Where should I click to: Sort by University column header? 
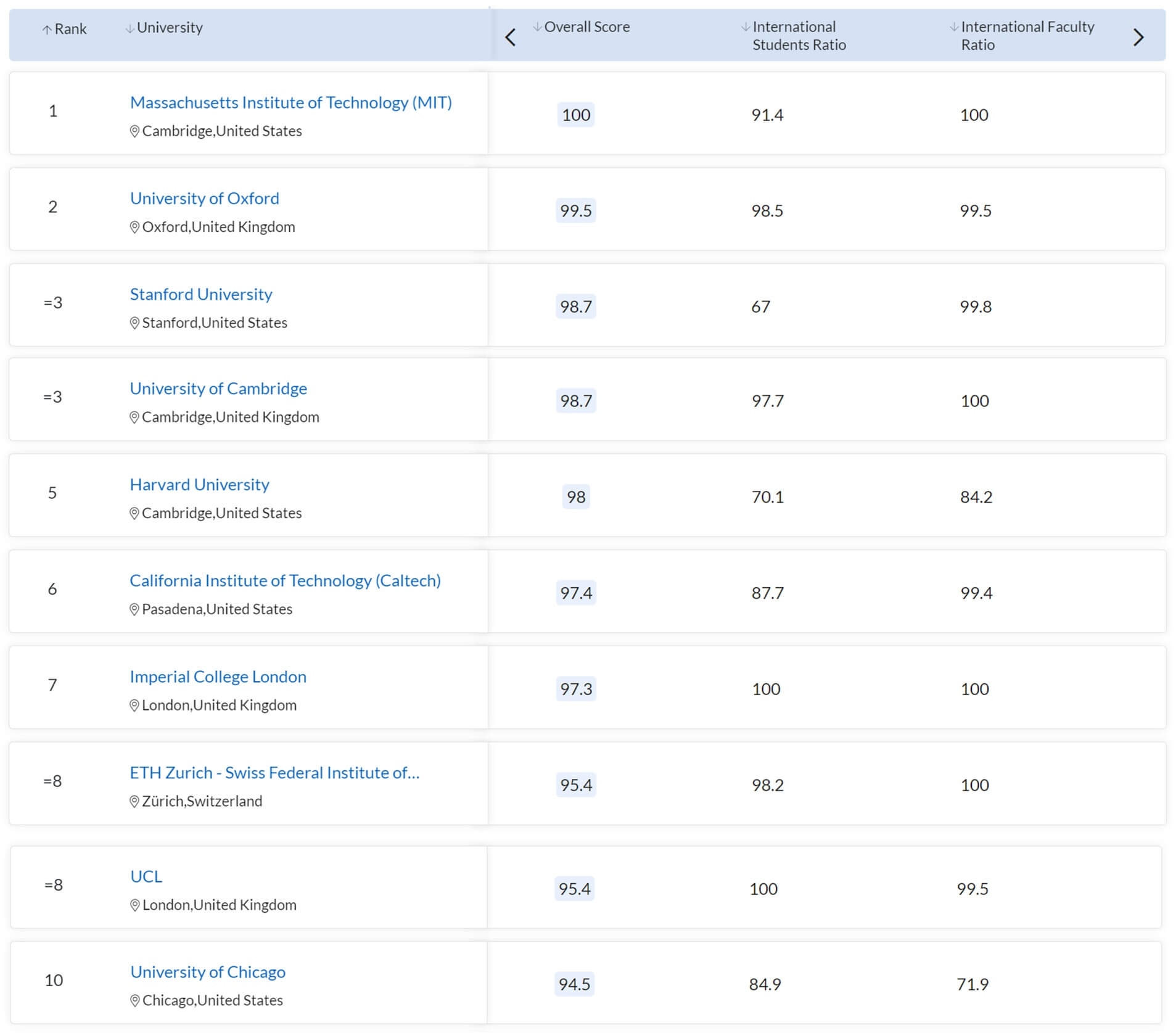point(164,28)
